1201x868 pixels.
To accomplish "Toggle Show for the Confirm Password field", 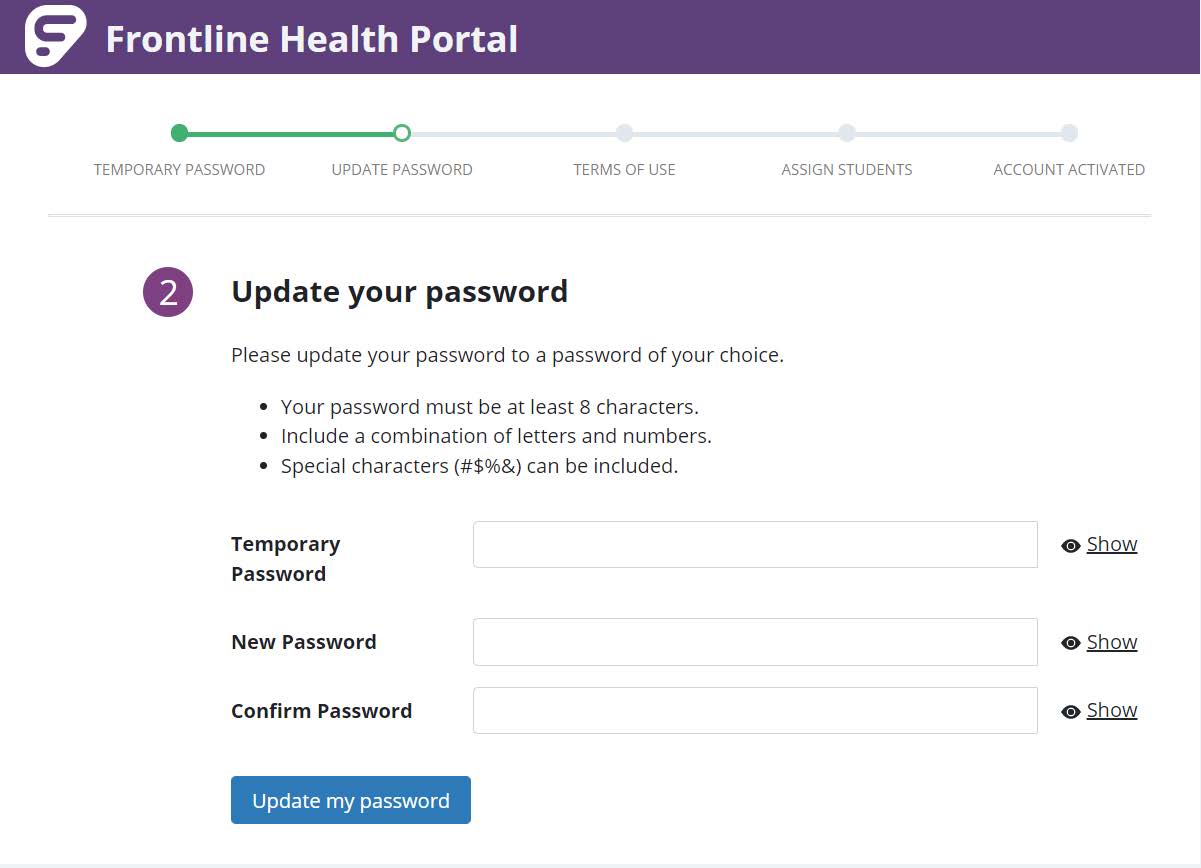I will [1112, 710].
